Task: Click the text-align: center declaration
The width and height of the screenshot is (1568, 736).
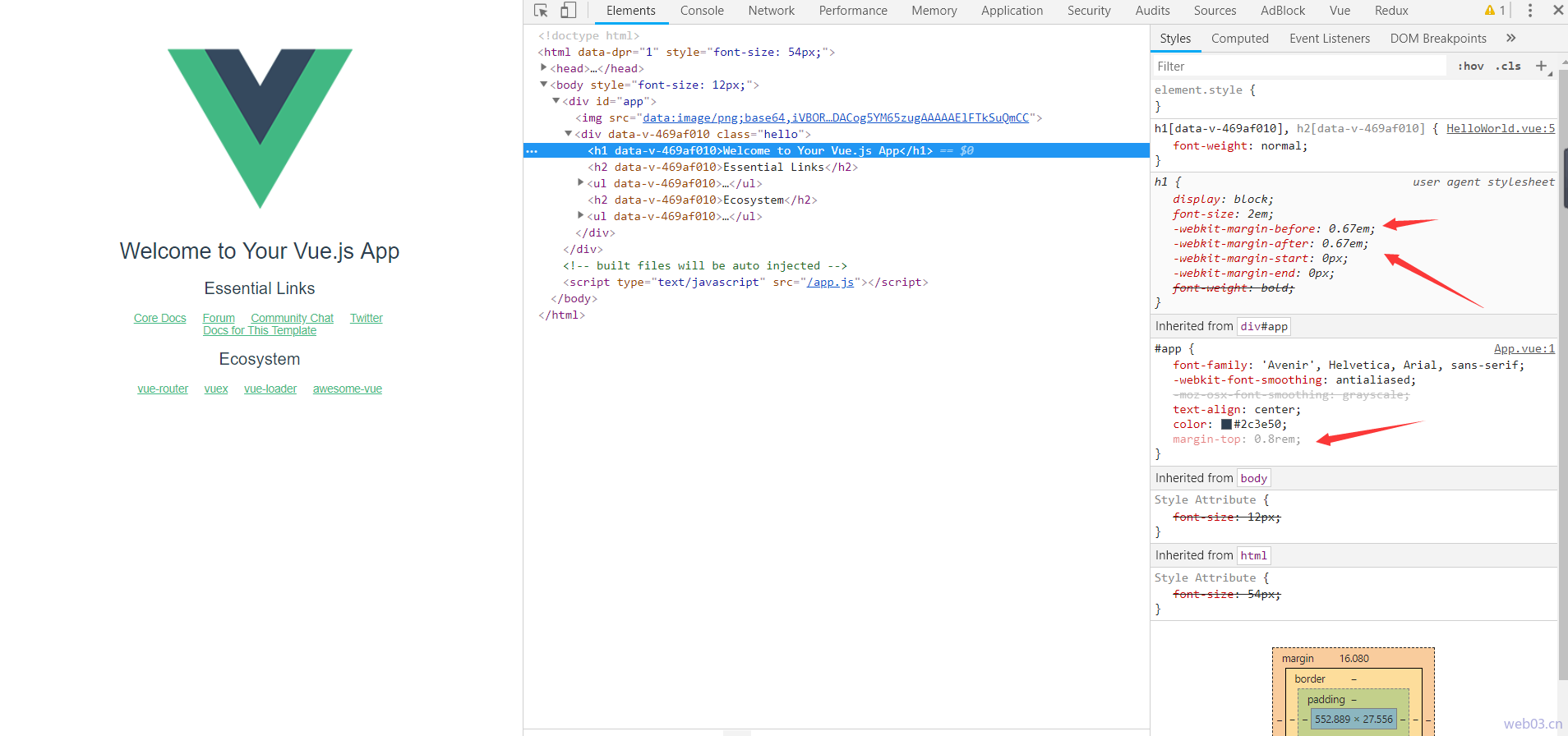Action: pos(1237,409)
